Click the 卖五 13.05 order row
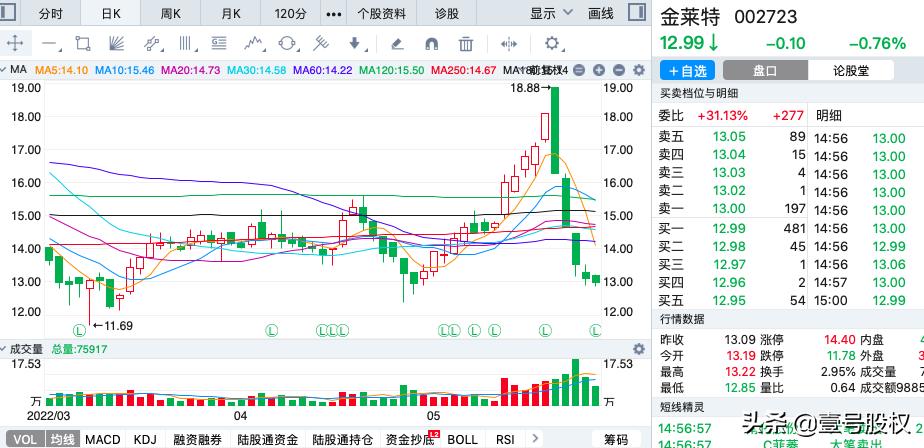This screenshot has width=924, height=448. [731, 137]
